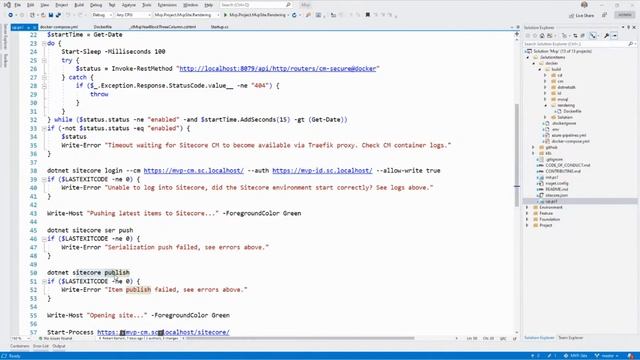Click the Dockerfile file icon under rendering
The width and height of the screenshot is (640, 360).
[559, 111]
